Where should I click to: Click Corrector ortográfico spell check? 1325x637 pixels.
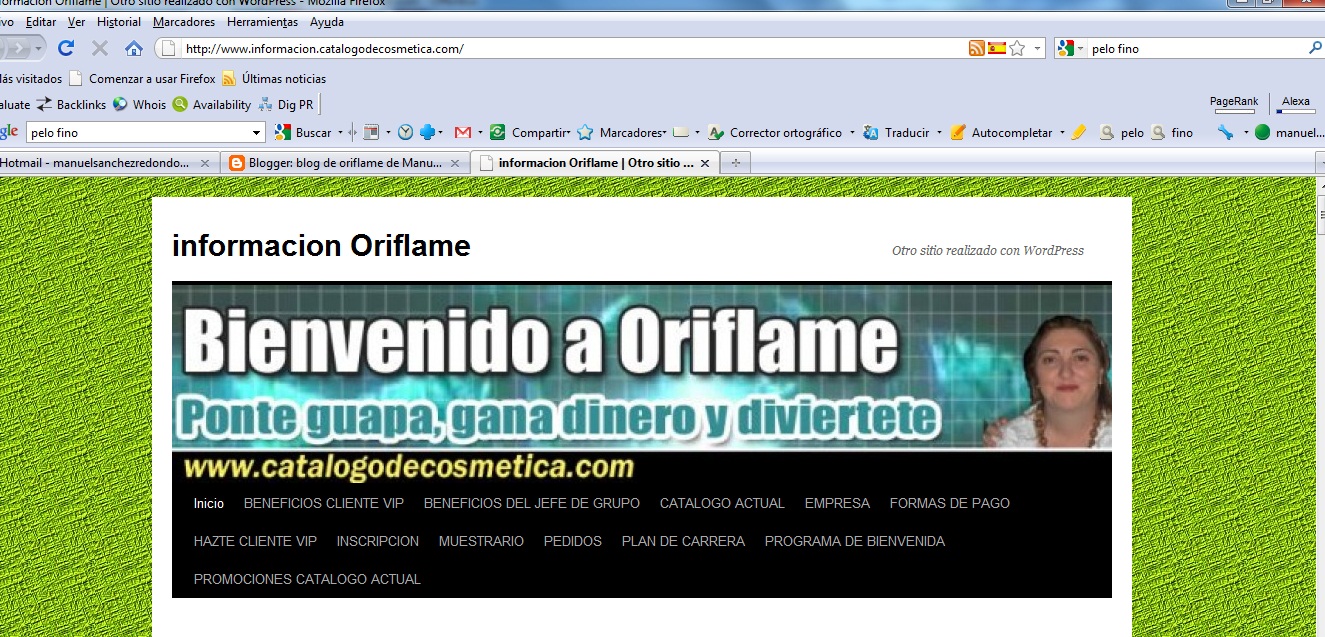tap(776, 132)
